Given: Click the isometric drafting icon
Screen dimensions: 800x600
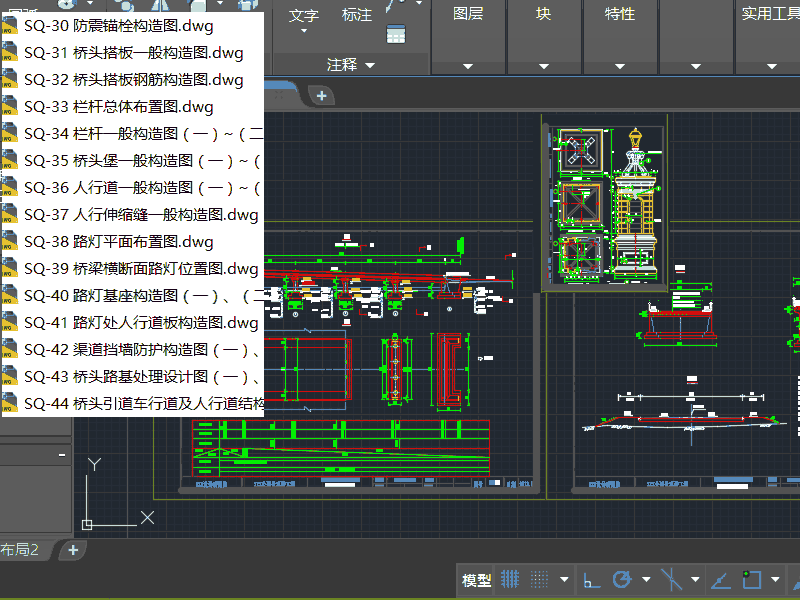Looking at the screenshot, I should click(672, 579).
